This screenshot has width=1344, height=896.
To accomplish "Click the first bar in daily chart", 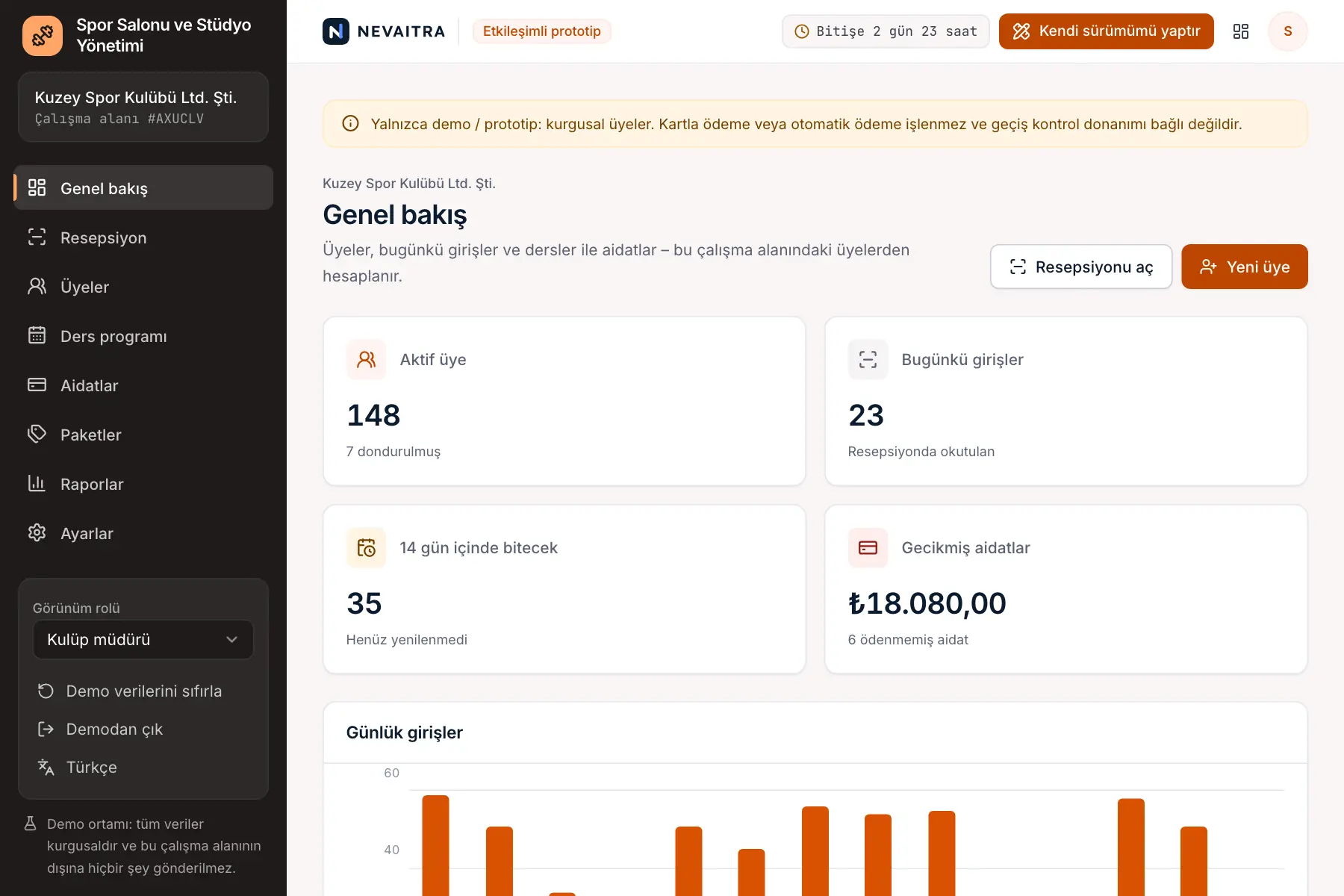I will [x=436, y=845].
